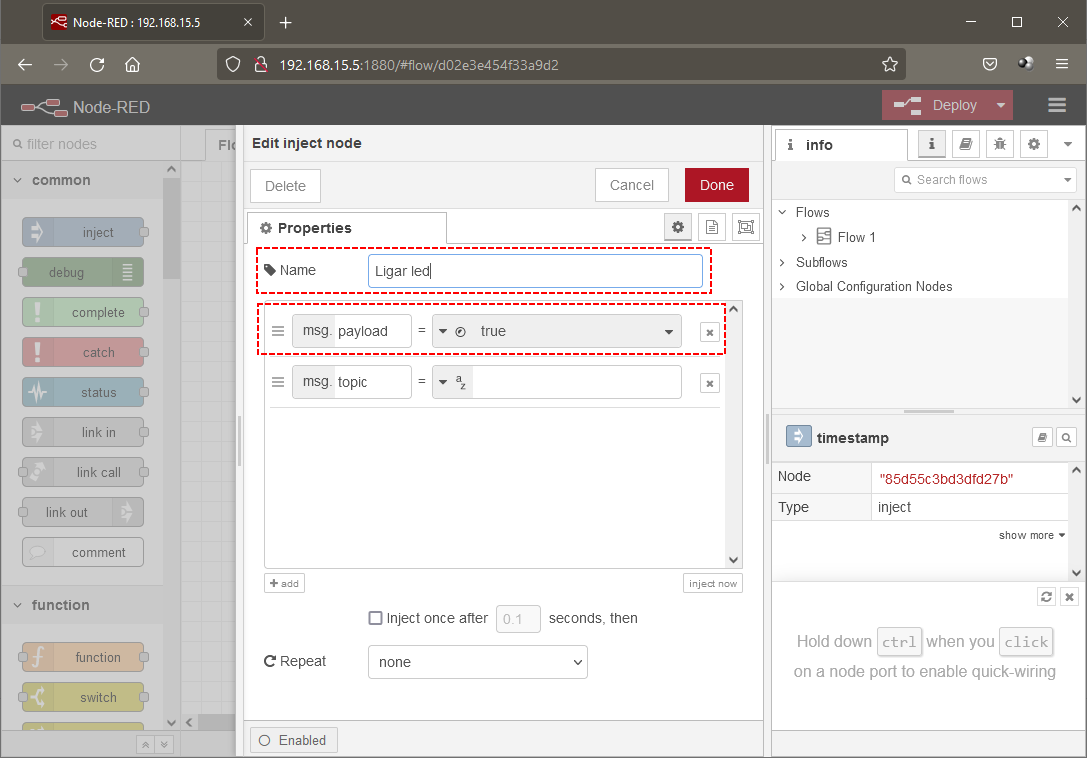Open node description document icon
Image resolution: width=1087 pixels, height=758 pixels.
pyautogui.click(x=712, y=227)
